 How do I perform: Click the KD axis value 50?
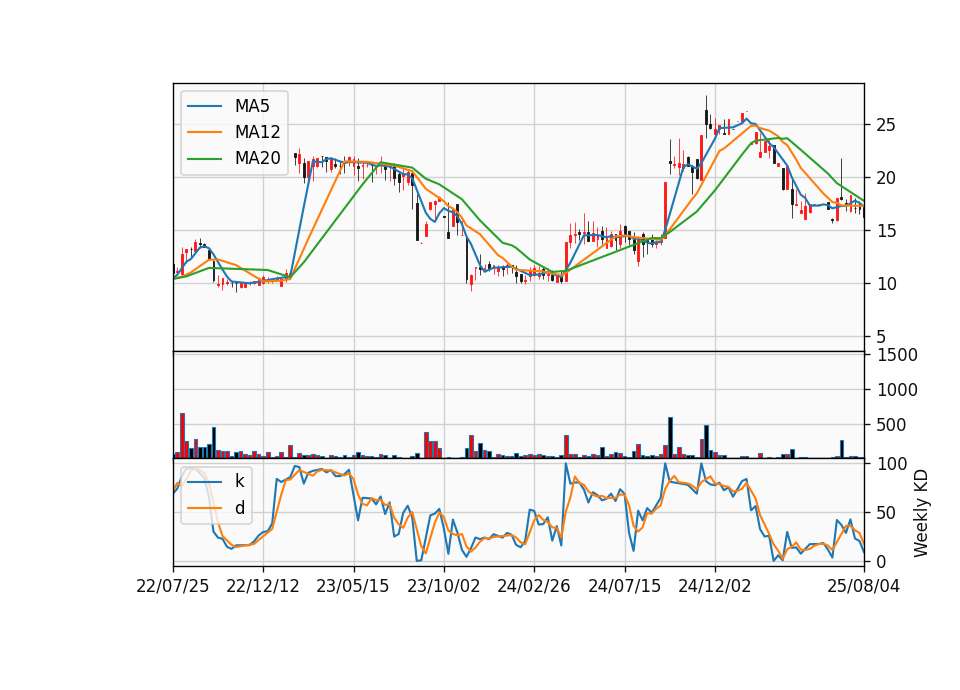[886, 513]
